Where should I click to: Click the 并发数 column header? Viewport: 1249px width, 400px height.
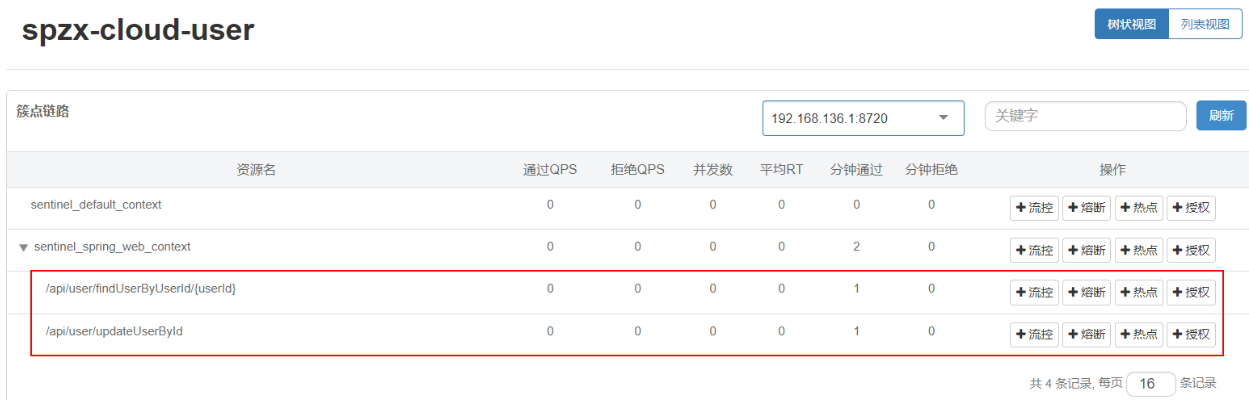(x=713, y=170)
